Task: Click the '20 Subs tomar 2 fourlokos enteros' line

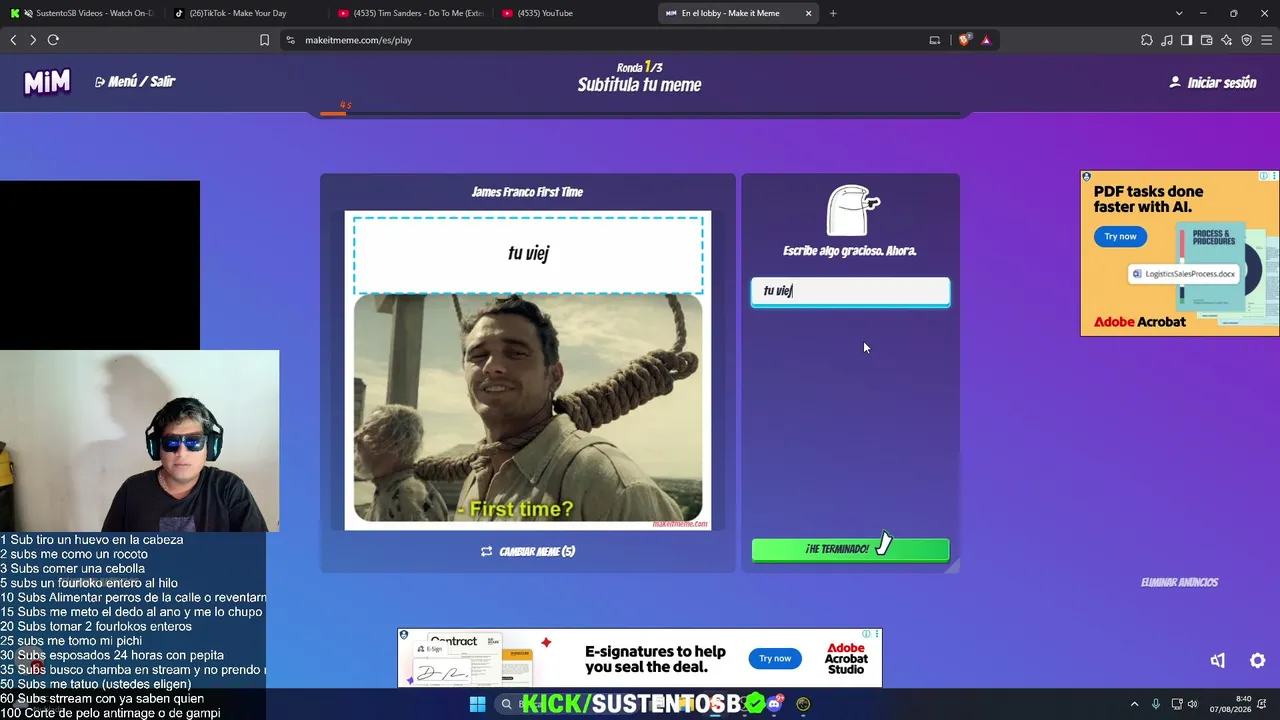Action: click(x=96, y=627)
